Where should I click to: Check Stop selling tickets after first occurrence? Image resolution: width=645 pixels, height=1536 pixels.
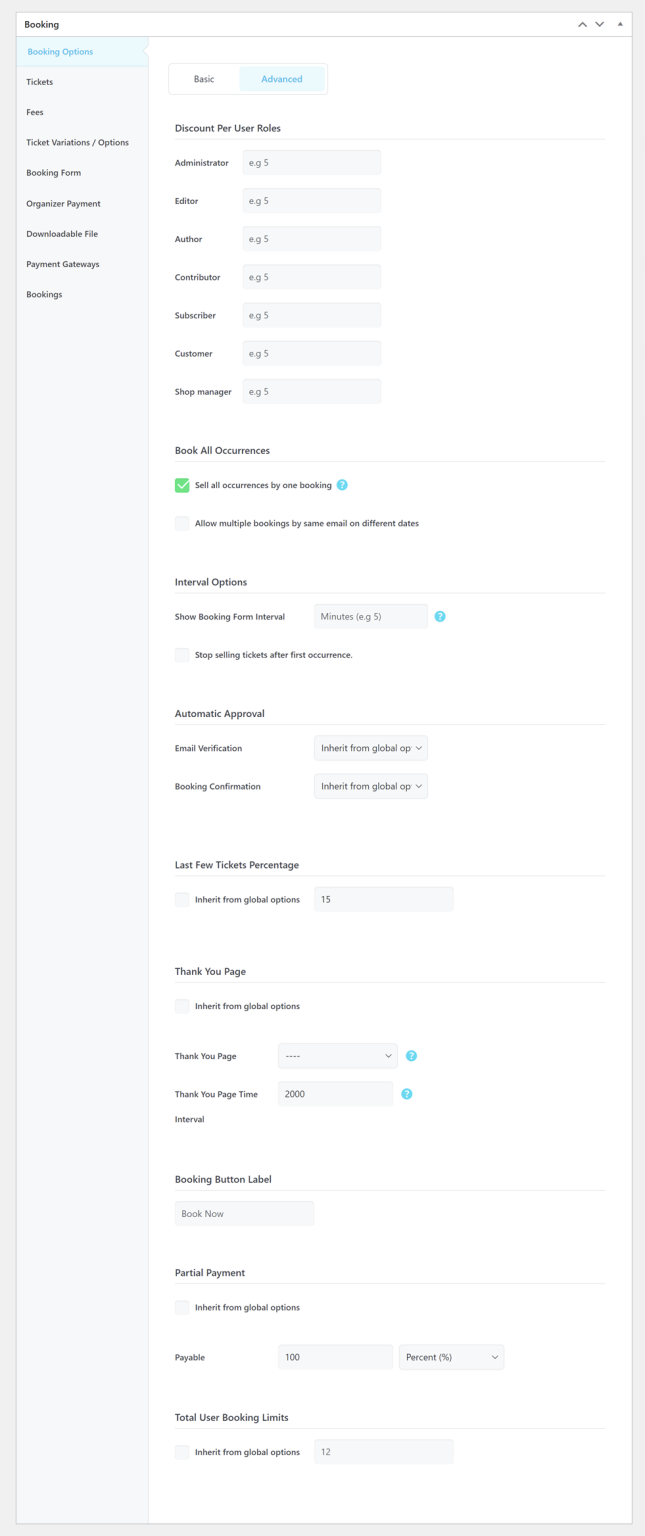click(x=181, y=655)
